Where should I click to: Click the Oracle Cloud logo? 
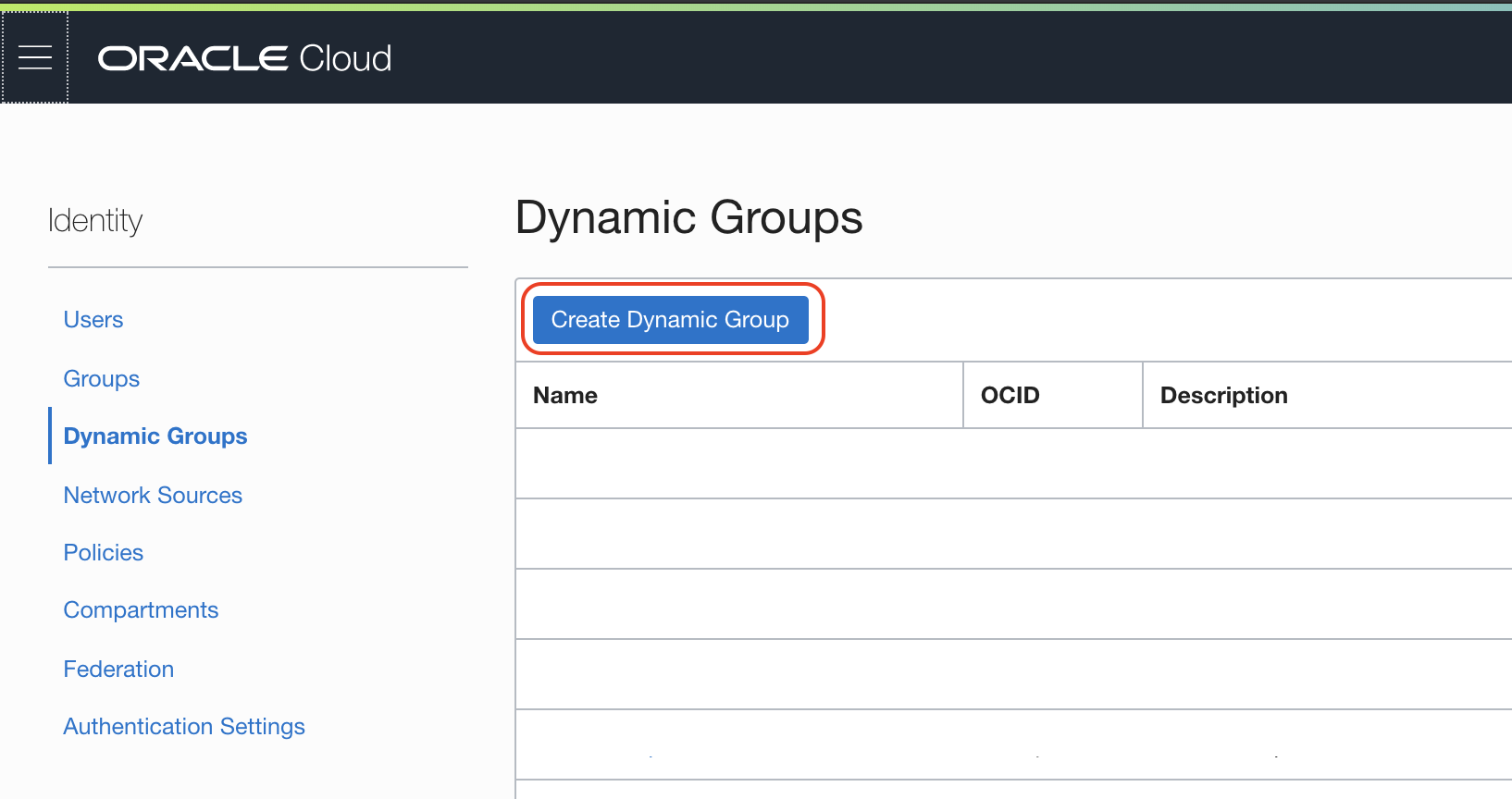tap(245, 58)
